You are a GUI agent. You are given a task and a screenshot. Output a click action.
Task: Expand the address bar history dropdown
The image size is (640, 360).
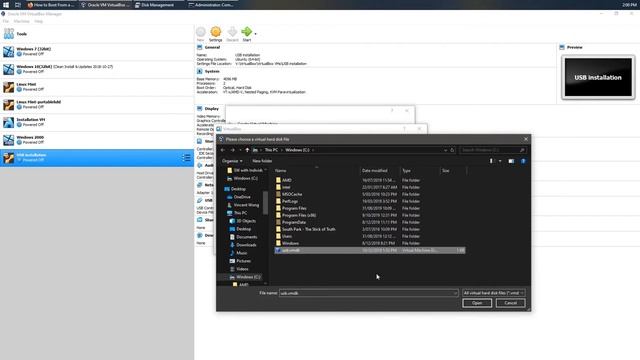[445, 150]
